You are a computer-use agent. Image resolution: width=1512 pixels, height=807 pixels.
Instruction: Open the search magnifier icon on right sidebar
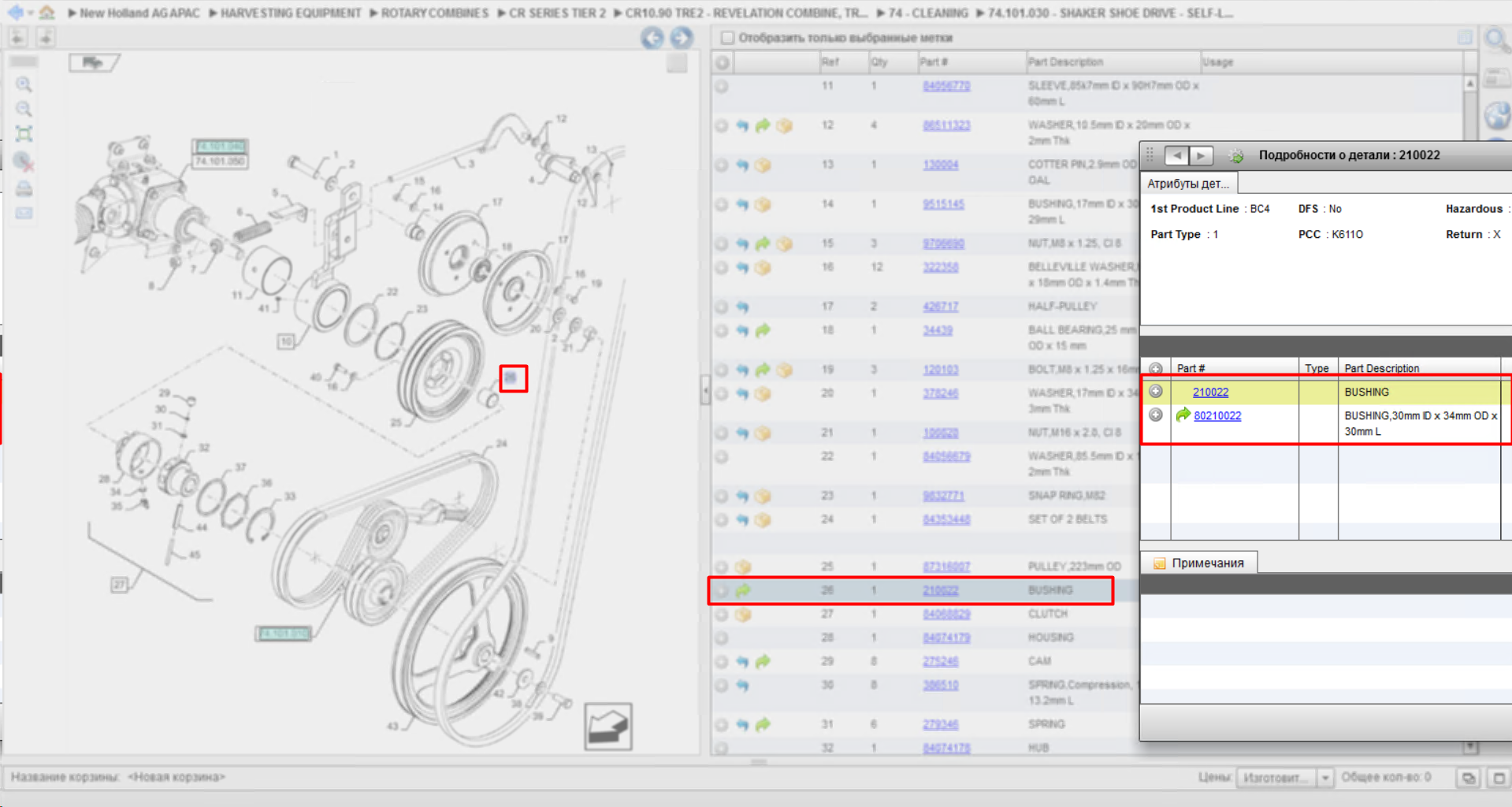(1496, 39)
